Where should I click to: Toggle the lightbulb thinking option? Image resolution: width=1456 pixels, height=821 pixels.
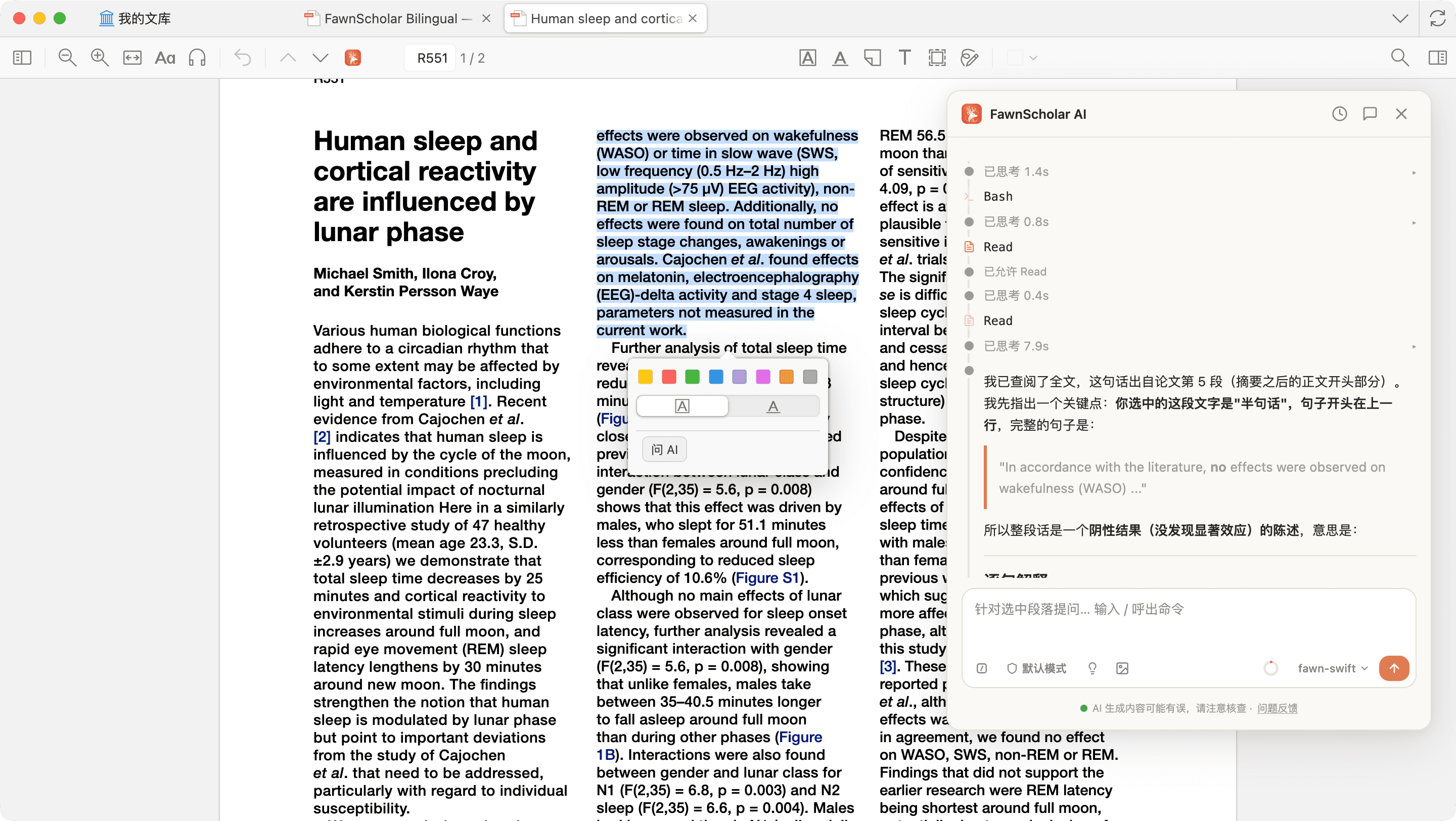click(x=1092, y=668)
